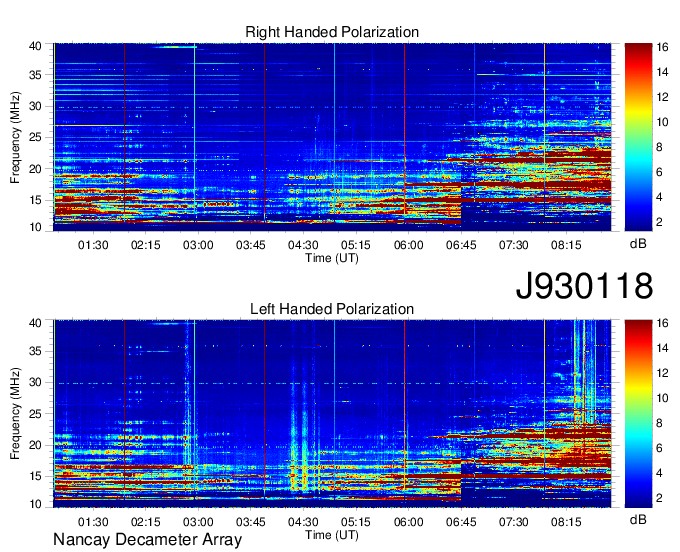The height and width of the screenshot is (552, 680).
Task: Click the 15 MHz tick on Right Handed plot
Action: coord(35,200)
